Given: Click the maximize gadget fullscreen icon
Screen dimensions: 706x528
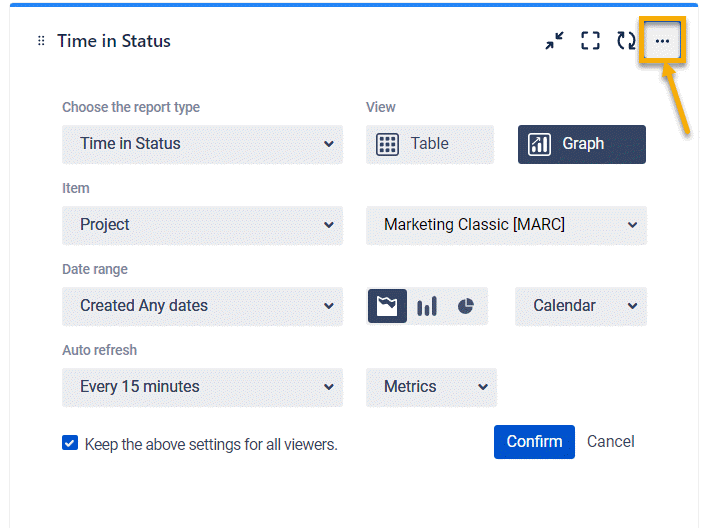Looking at the screenshot, I should (x=590, y=41).
